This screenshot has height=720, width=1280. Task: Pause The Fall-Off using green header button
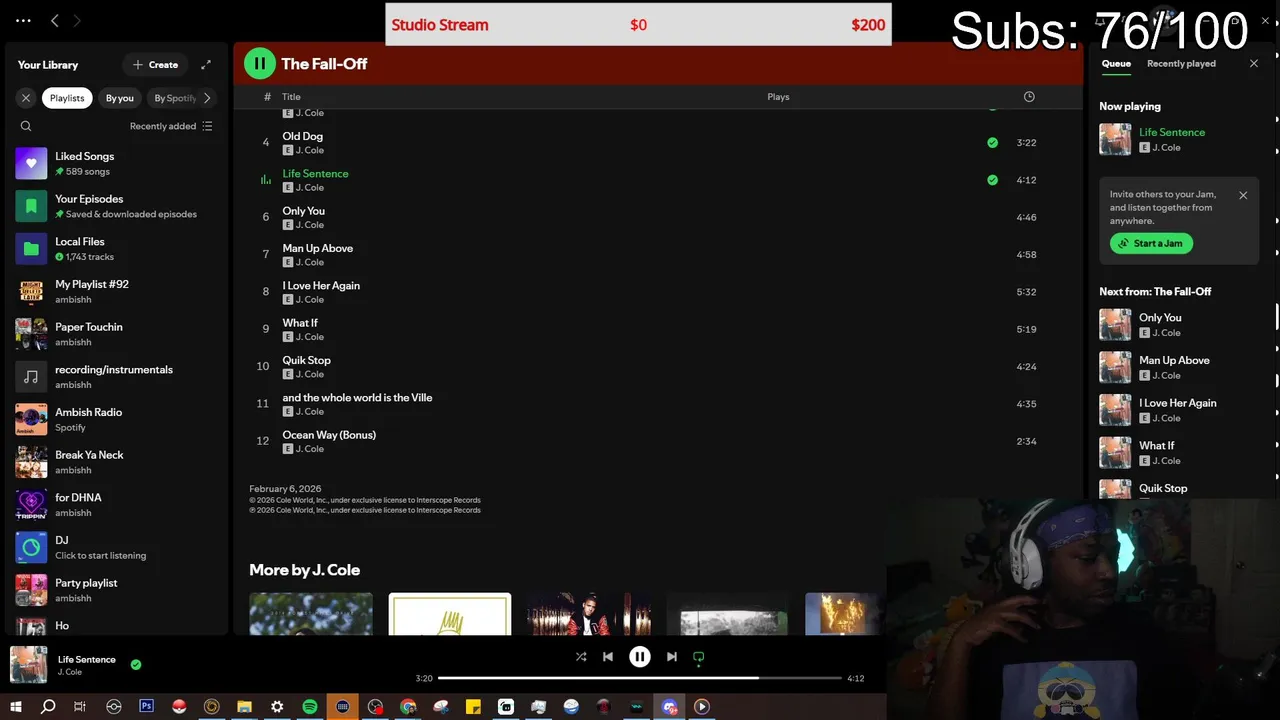(259, 63)
